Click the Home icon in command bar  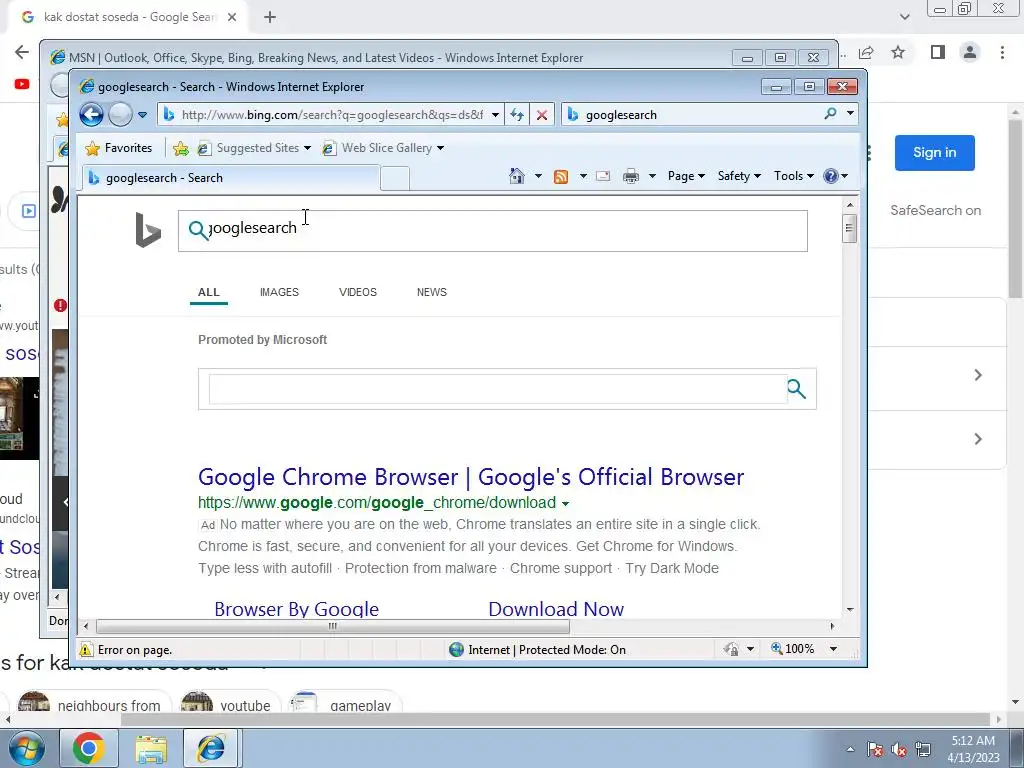click(517, 176)
